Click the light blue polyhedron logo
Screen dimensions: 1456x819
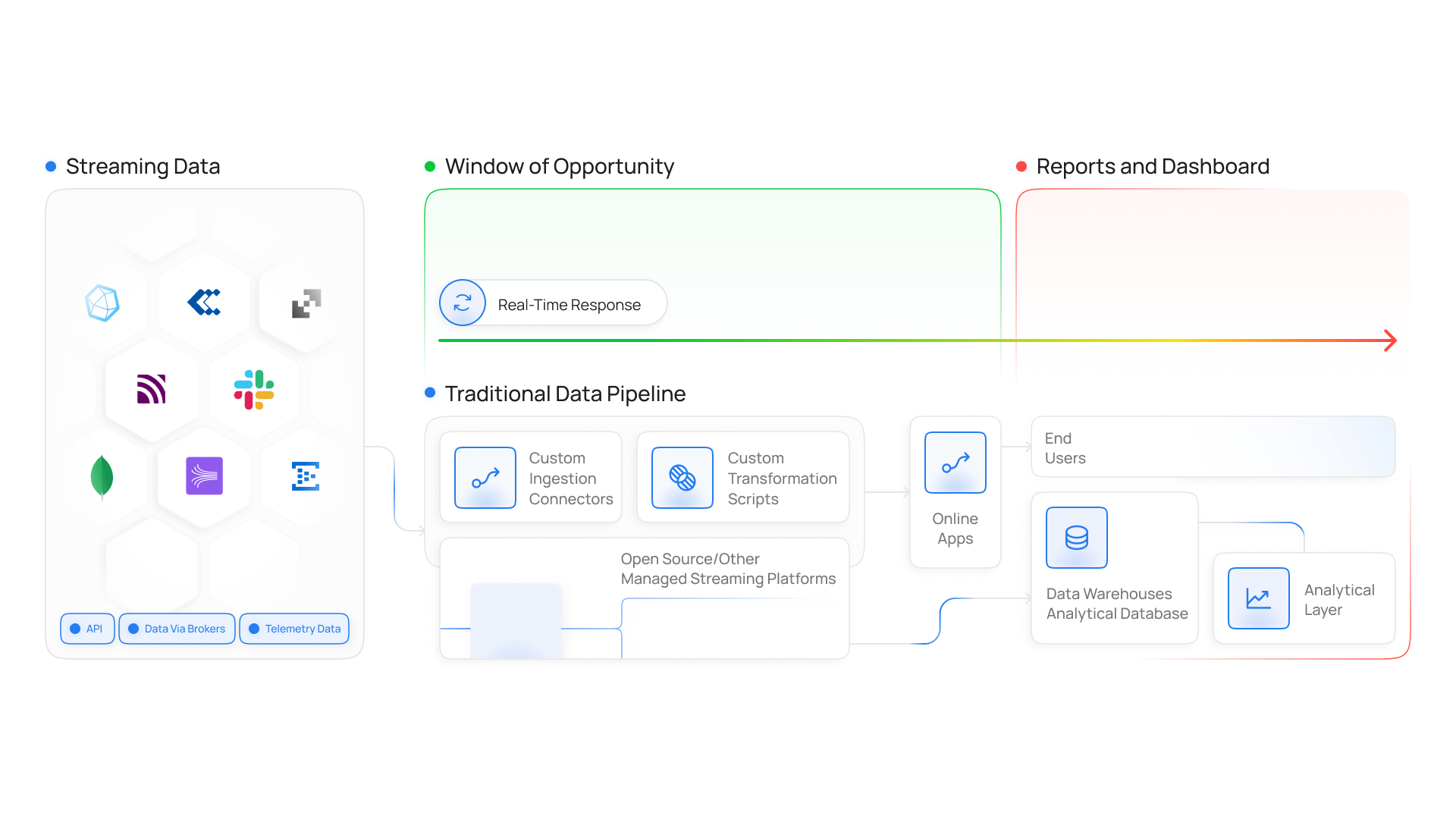click(102, 303)
